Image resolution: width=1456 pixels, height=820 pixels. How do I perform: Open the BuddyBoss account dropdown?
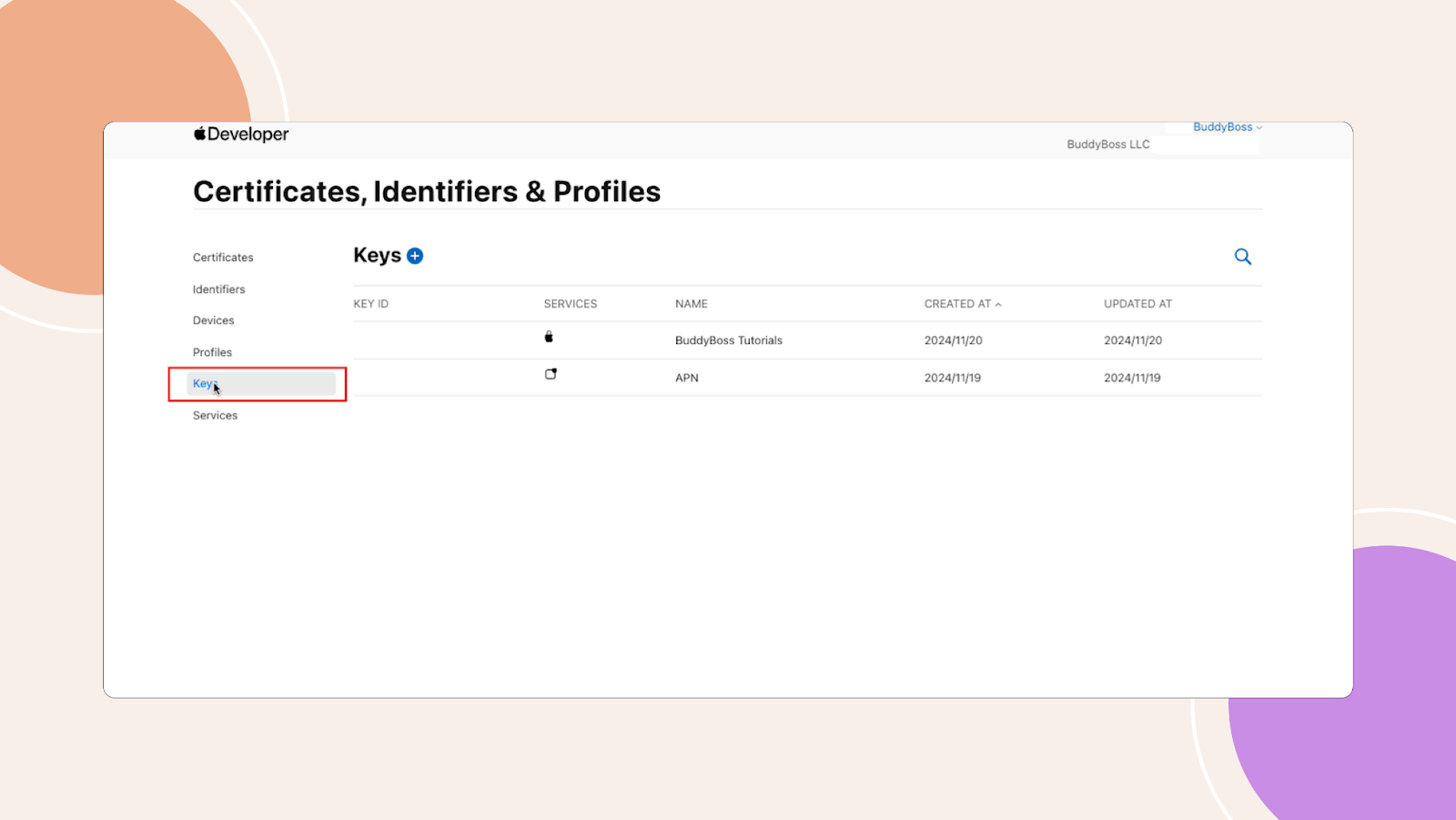coord(1228,127)
